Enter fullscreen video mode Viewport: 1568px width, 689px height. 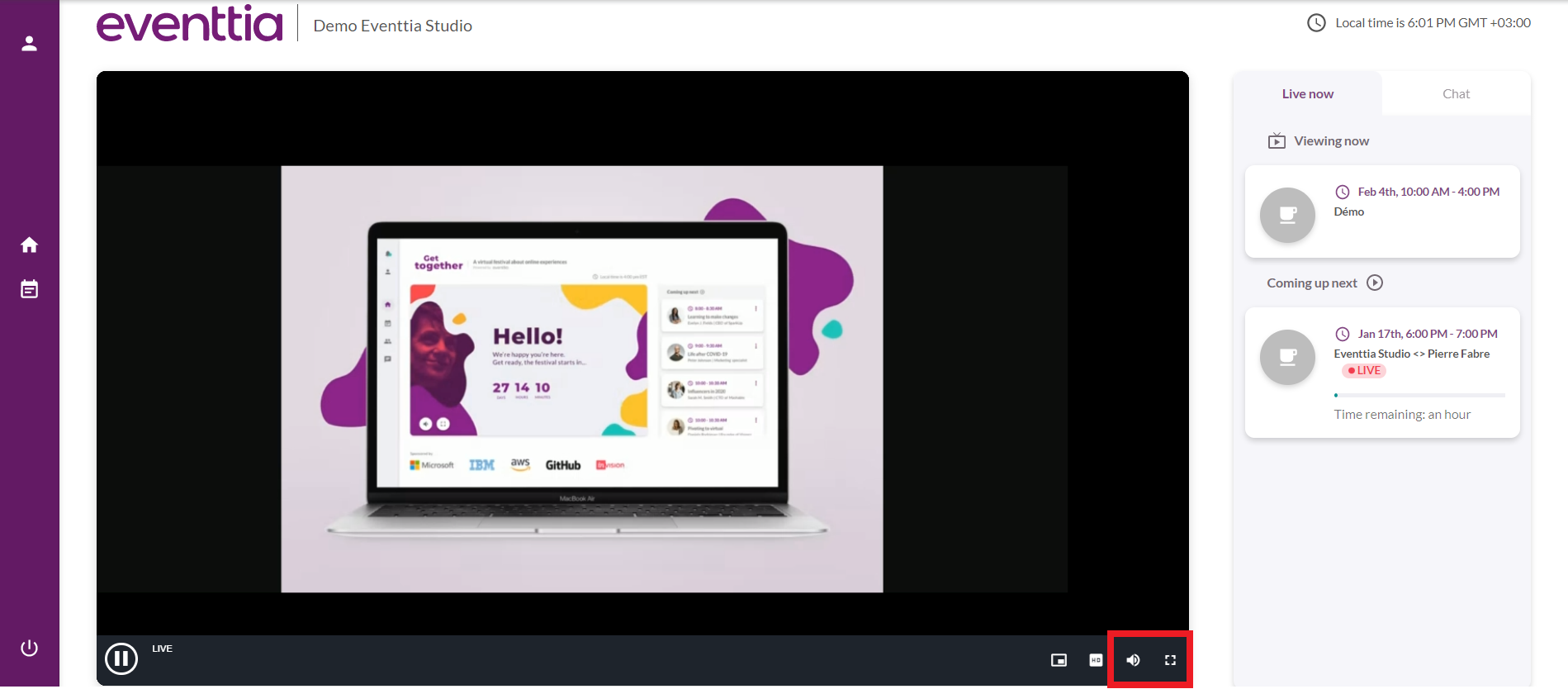coord(1170,660)
